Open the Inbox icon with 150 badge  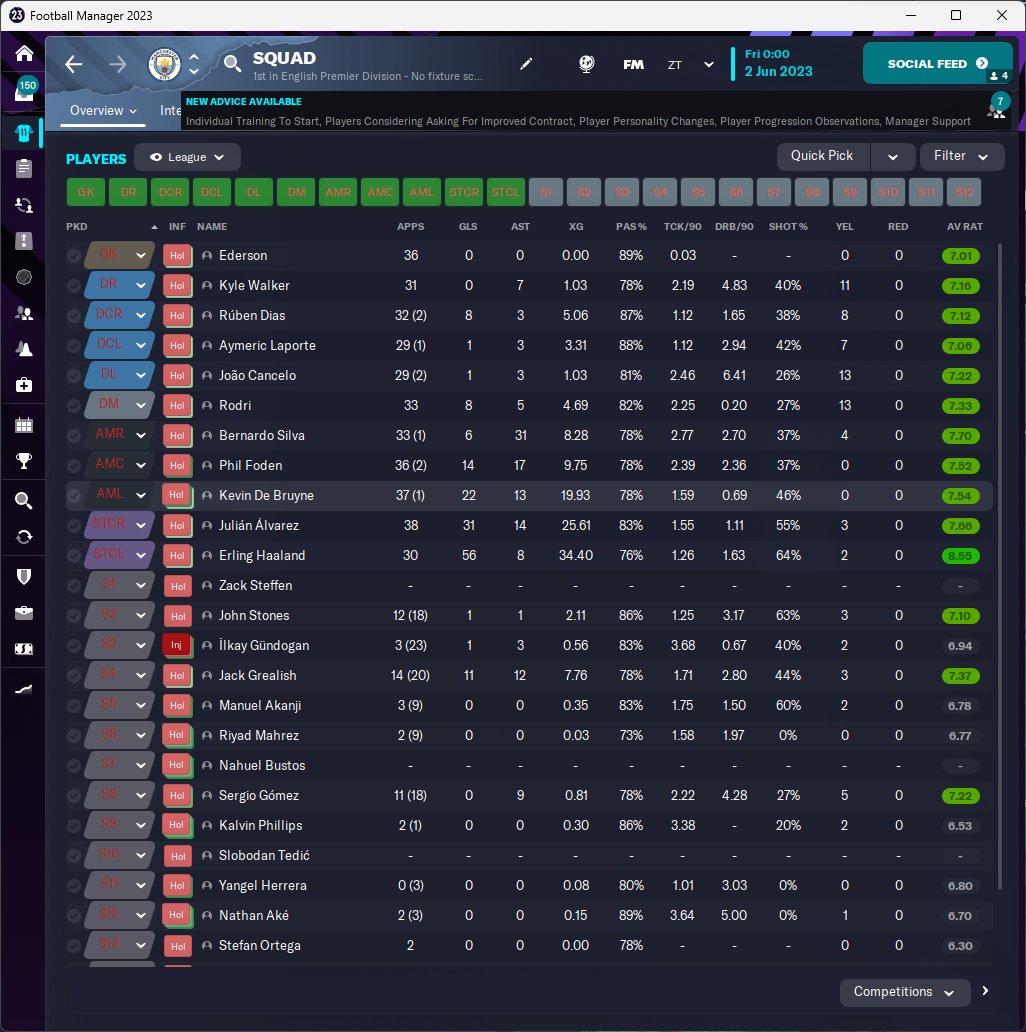pos(24,91)
